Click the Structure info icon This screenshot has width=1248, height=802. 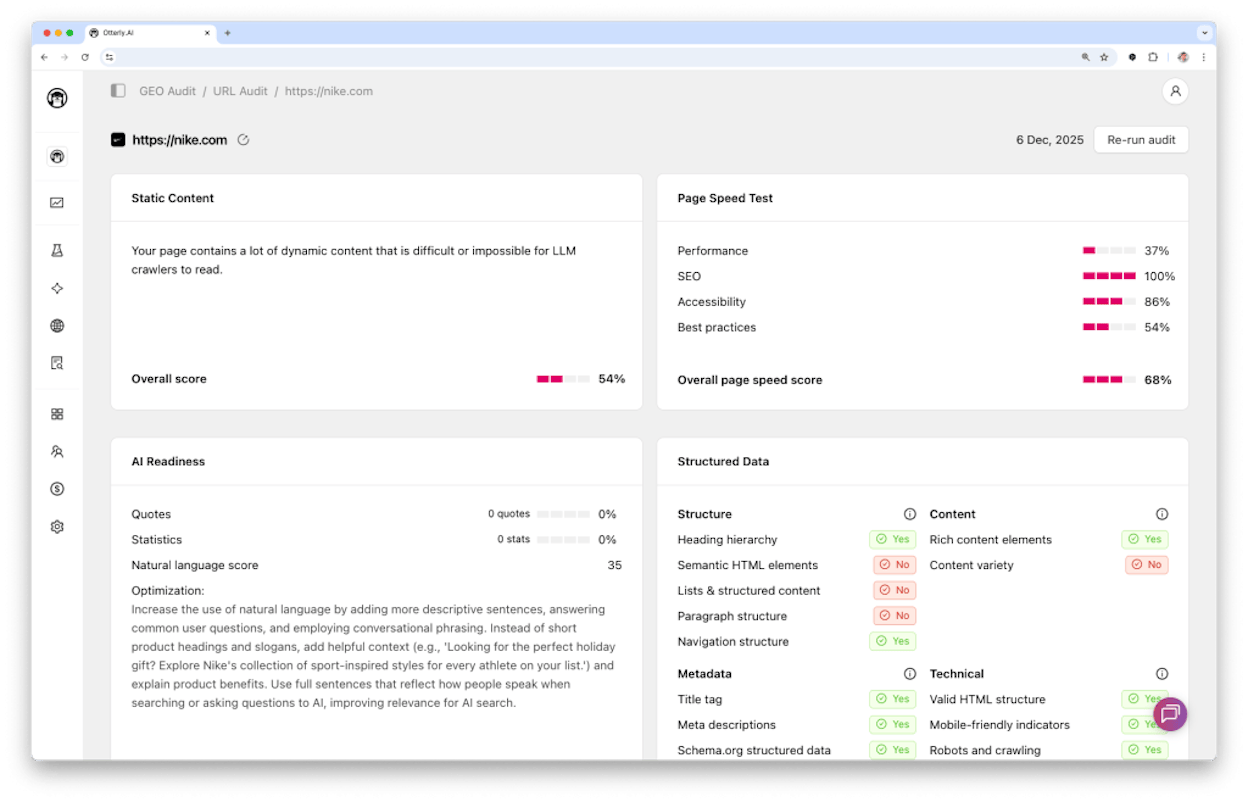(x=910, y=514)
